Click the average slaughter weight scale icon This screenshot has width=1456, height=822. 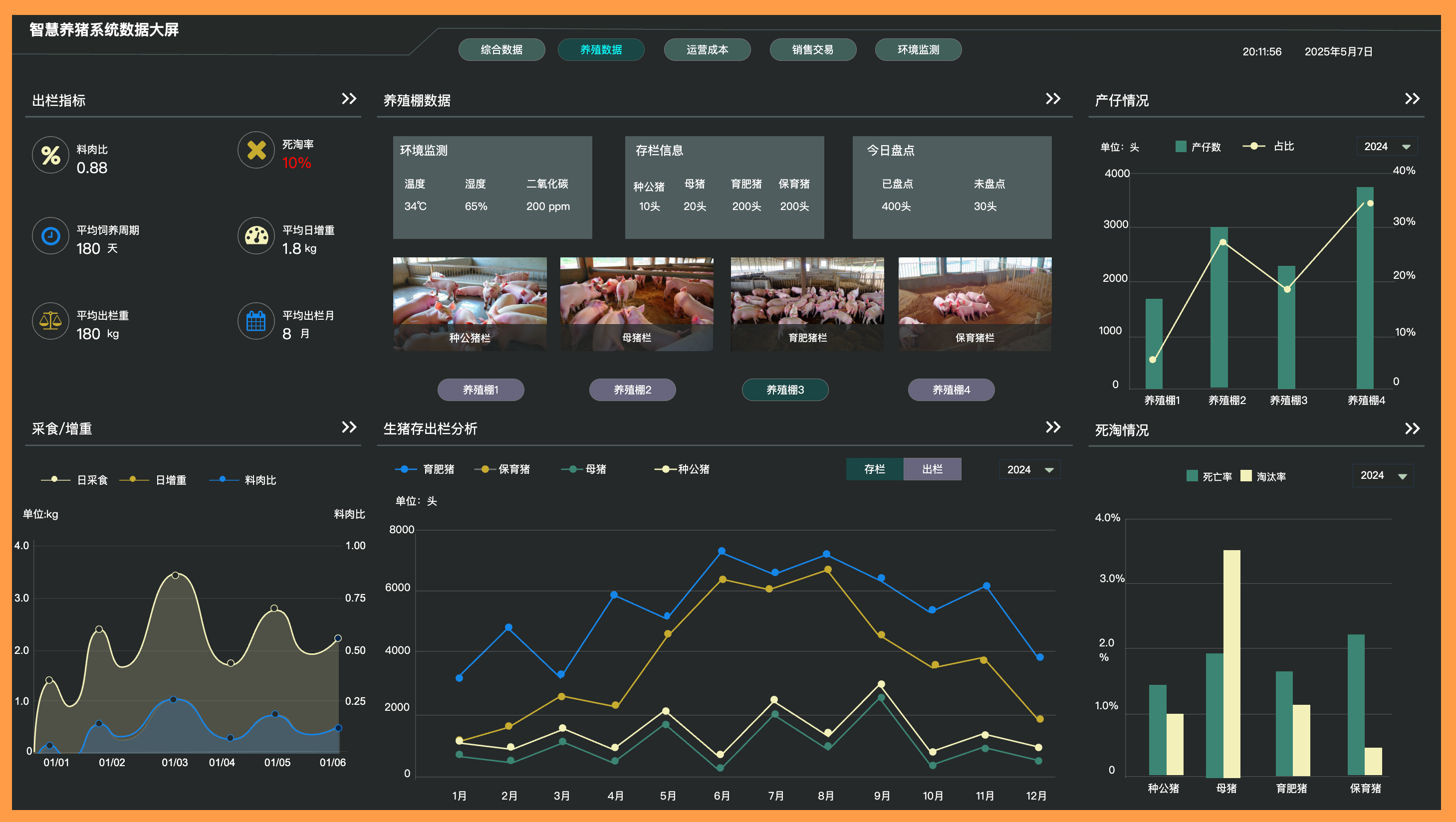click(50, 321)
